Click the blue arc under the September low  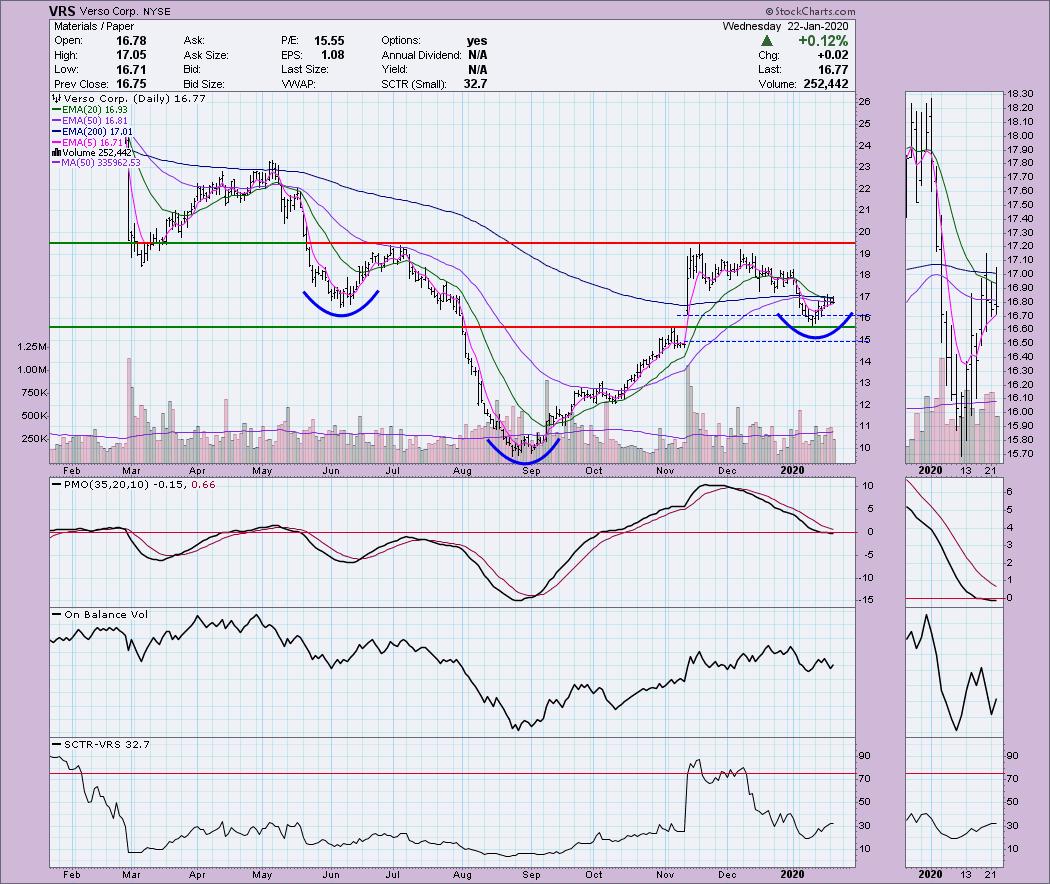coord(523,452)
